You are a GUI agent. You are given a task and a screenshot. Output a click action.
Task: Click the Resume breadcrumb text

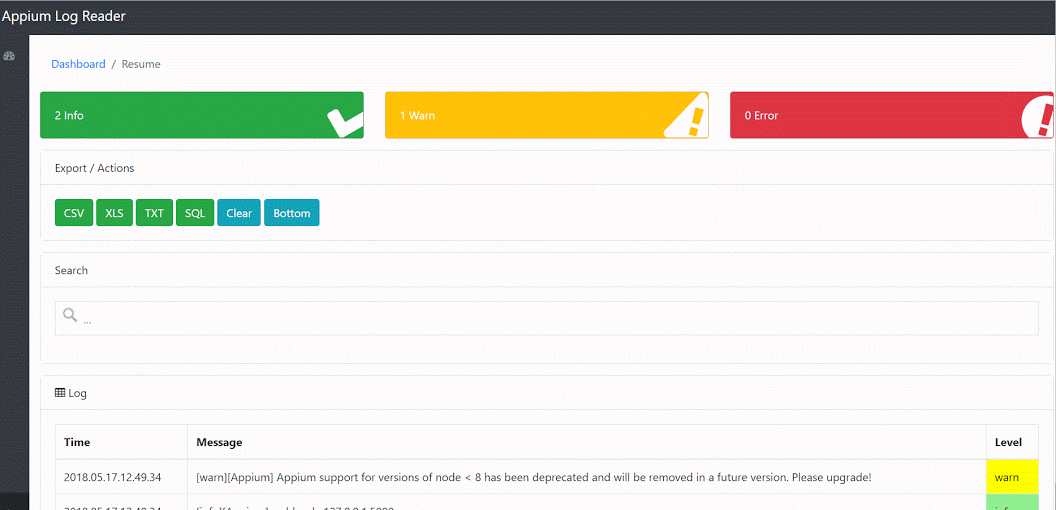point(141,64)
